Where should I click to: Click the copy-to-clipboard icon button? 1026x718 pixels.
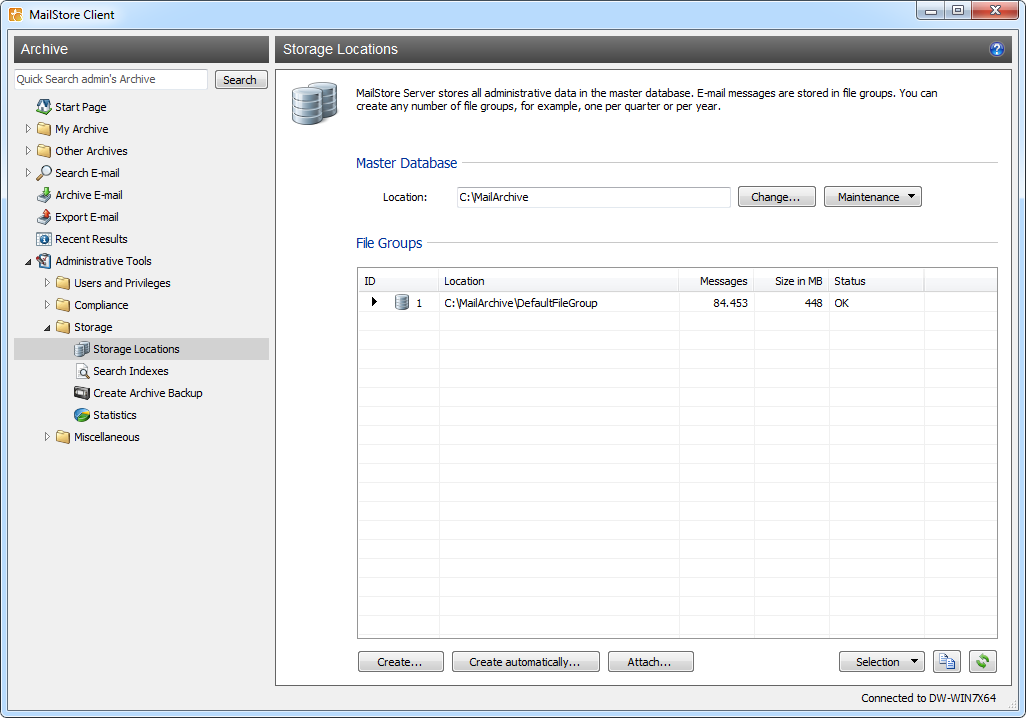[x=947, y=662]
